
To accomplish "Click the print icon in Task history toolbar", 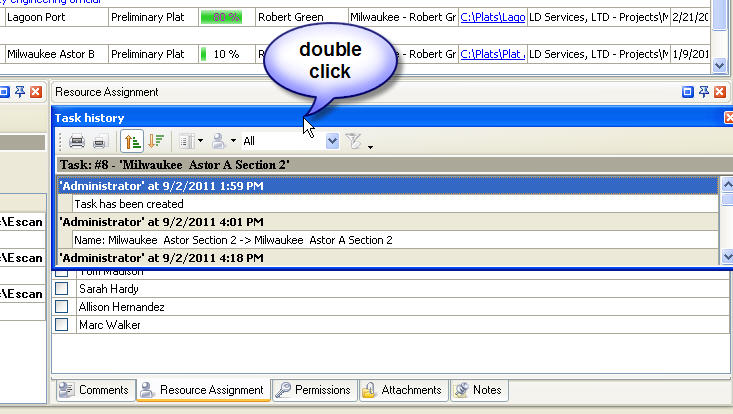I will pyautogui.click(x=76, y=141).
